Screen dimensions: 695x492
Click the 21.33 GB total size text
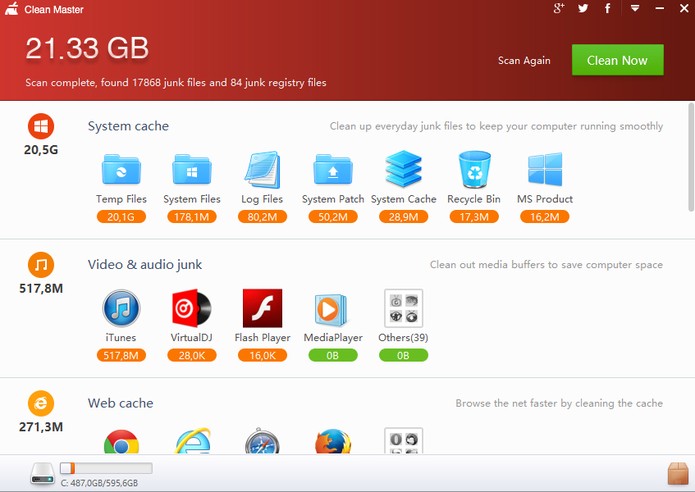tap(87, 48)
